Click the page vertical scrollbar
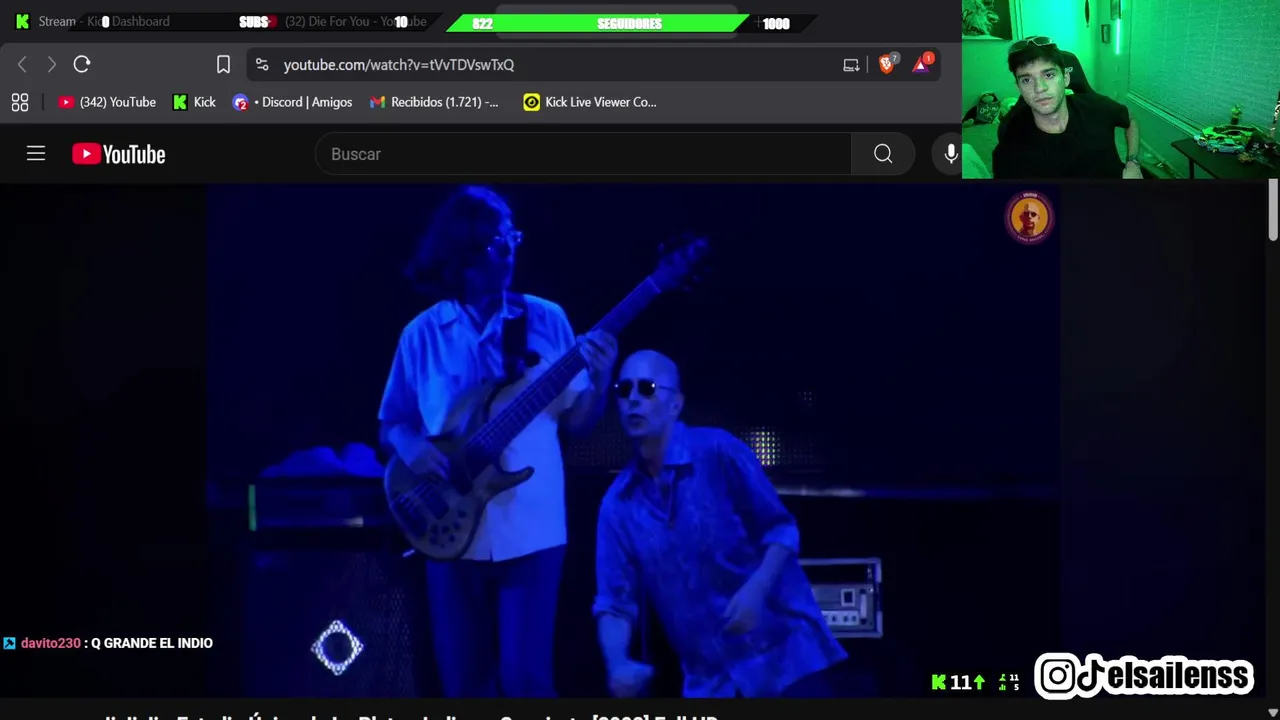1280x720 pixels. click(1273, 210)
